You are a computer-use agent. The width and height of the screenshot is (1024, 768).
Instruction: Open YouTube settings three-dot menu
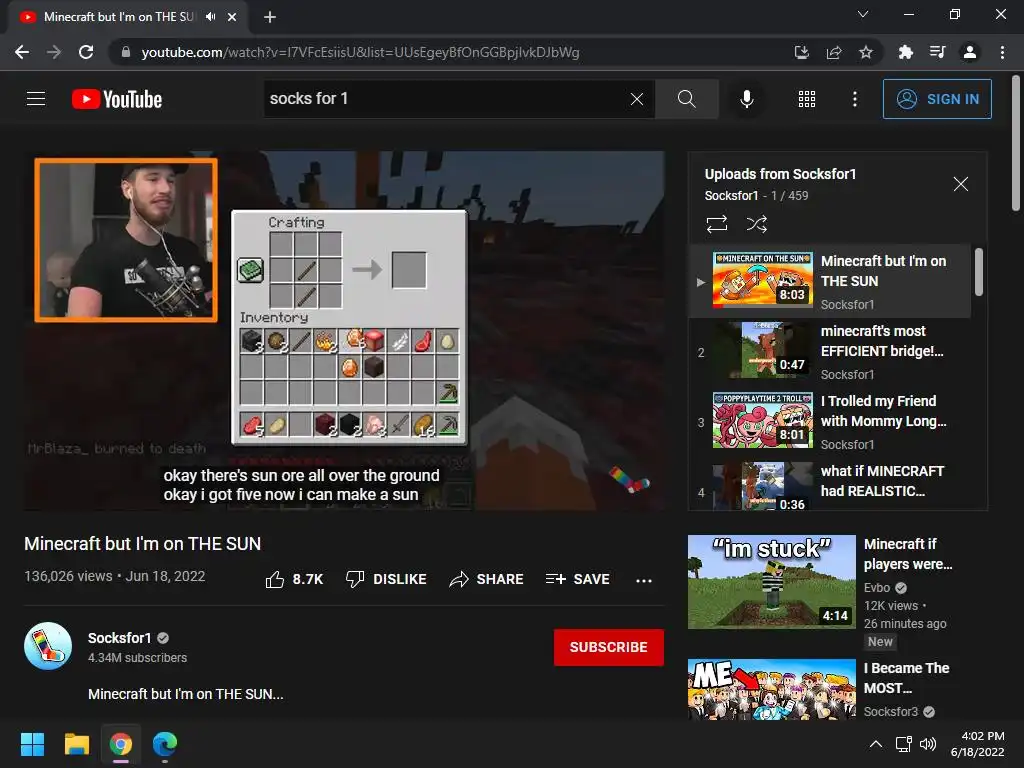pos(854,99)
